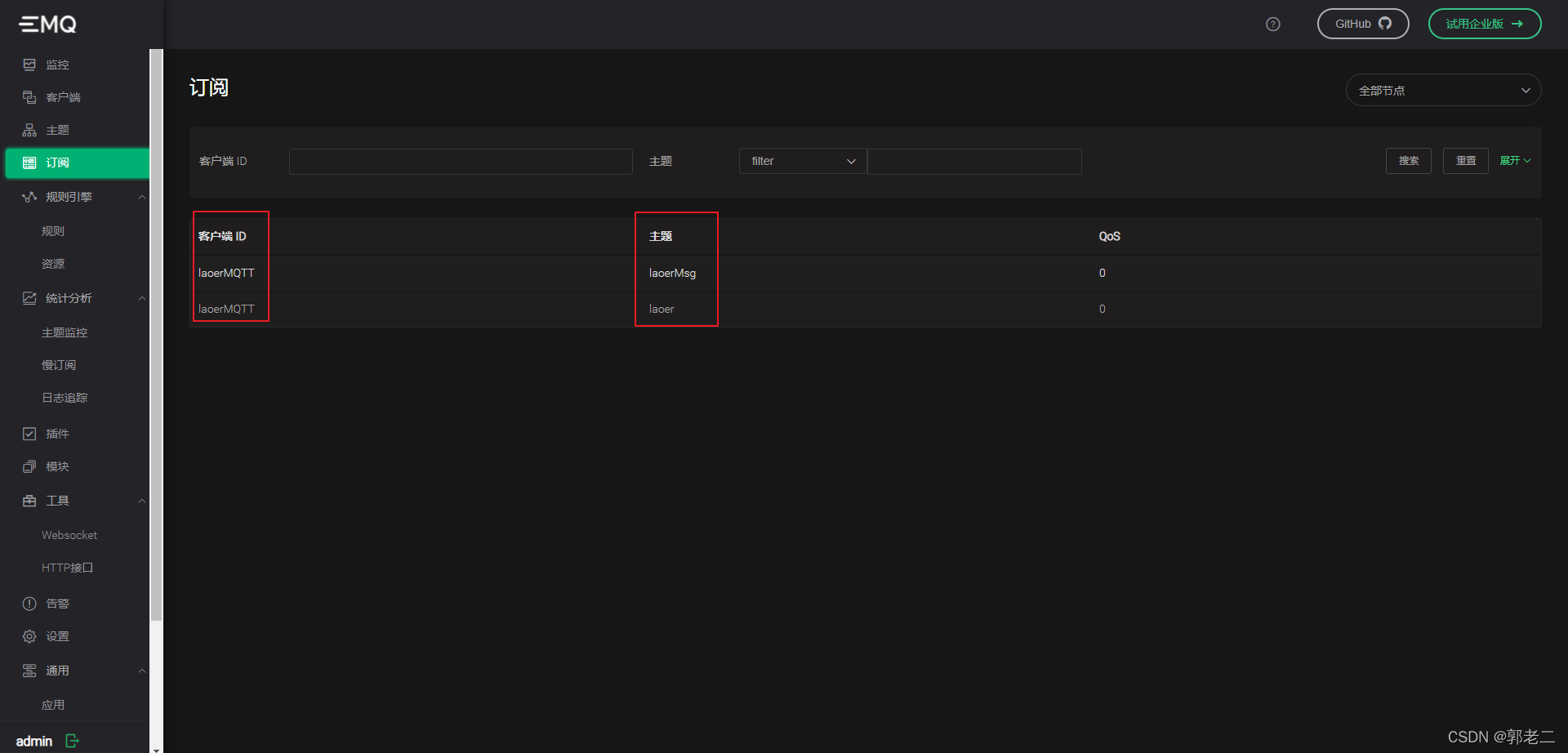Collapse the 统计分析 menu group

click(141, 298)
